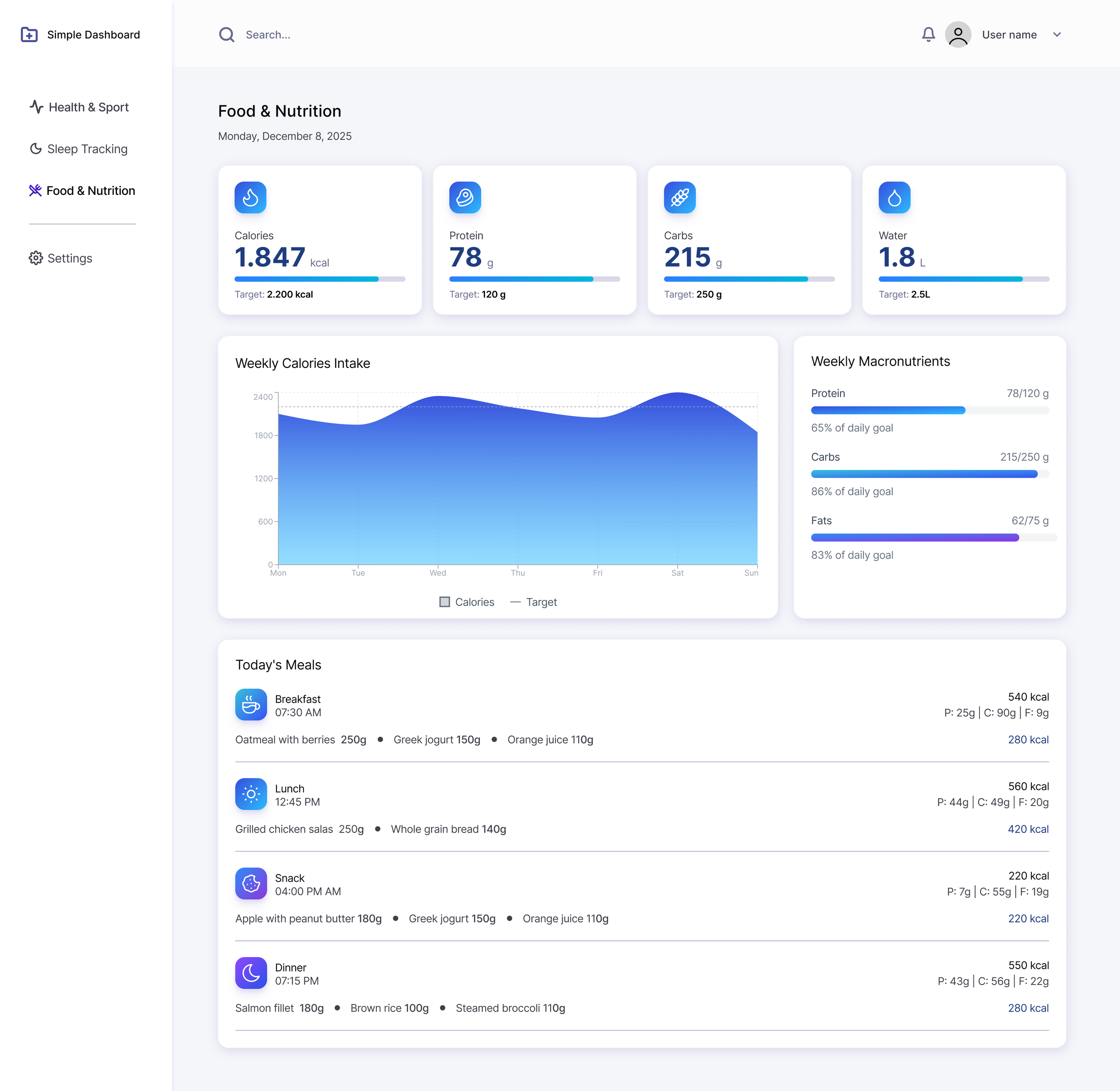Click the notification bell icon
This screenshot has width=1120, height=1091.
click(x=928, y=34)
